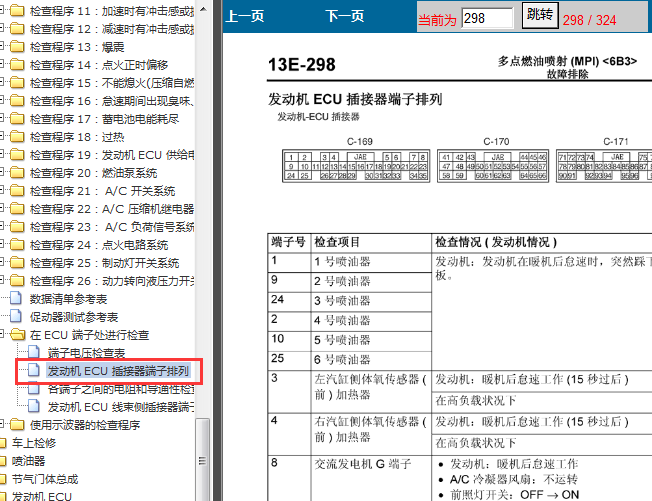This screenshot has height=501, width=652.
Task: Open 检查程序 25：制动灯开关系统
Action: (104, 263)
